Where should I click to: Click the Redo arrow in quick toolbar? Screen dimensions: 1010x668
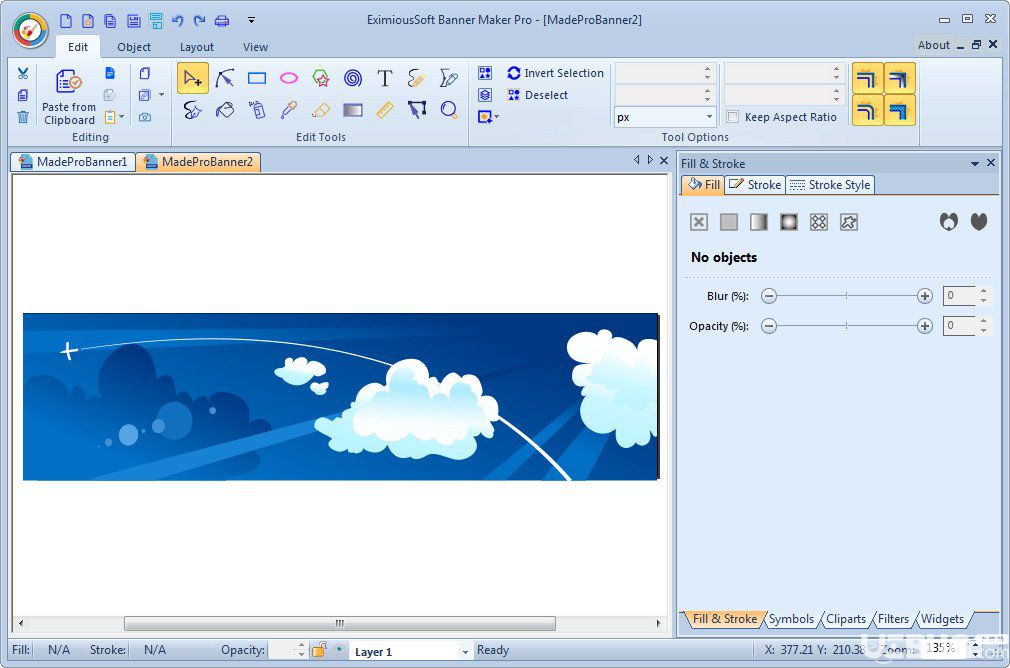coord(200,21)
